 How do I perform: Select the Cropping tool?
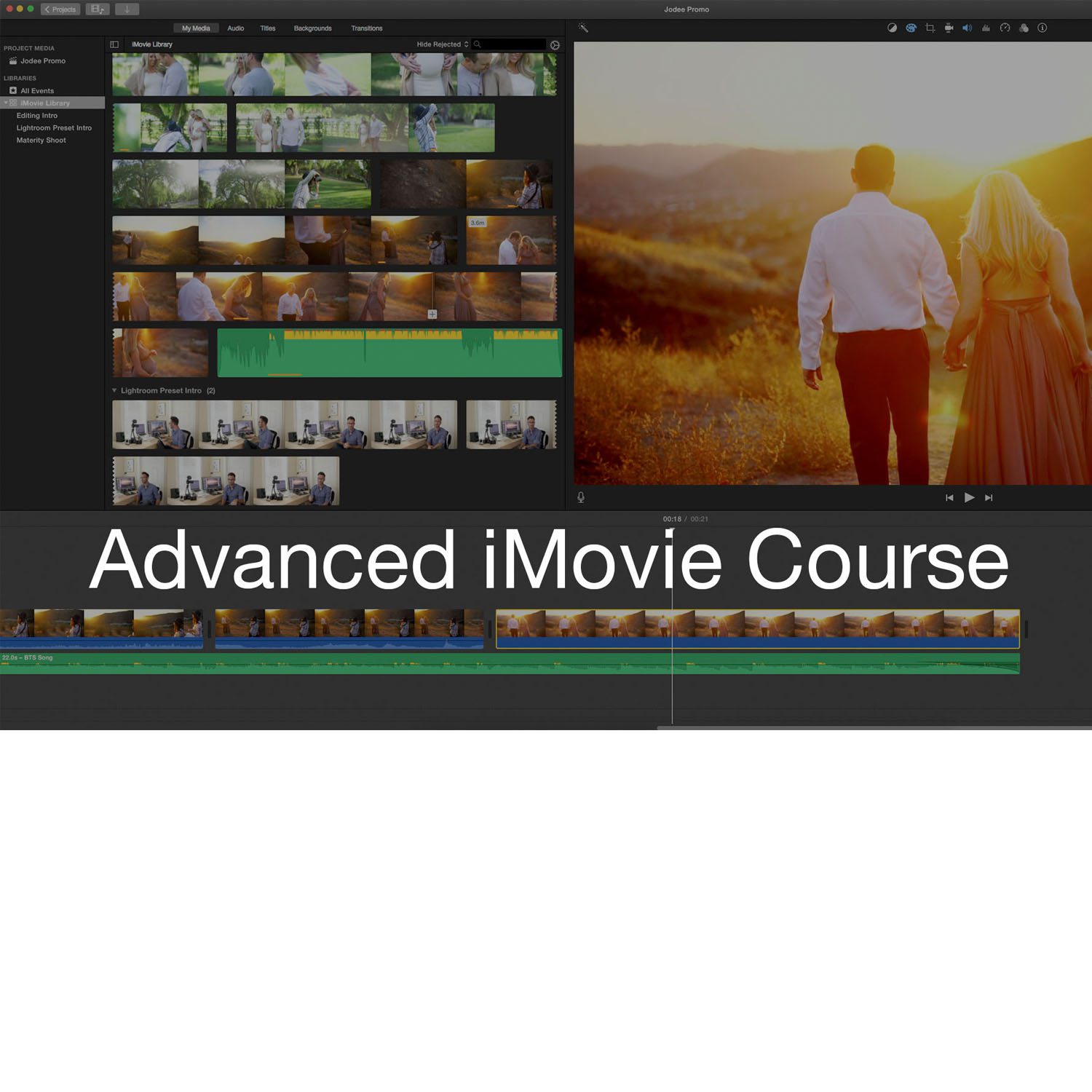[x=930, y=28]
